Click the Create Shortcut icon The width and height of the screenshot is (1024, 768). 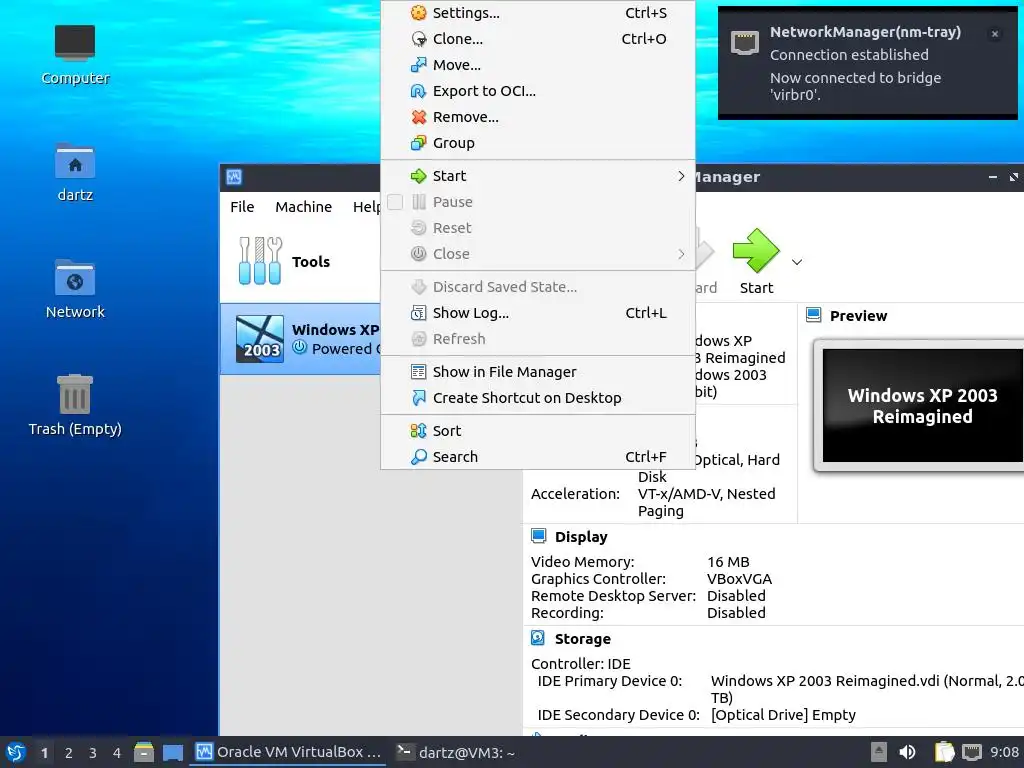tap(419, 398)
